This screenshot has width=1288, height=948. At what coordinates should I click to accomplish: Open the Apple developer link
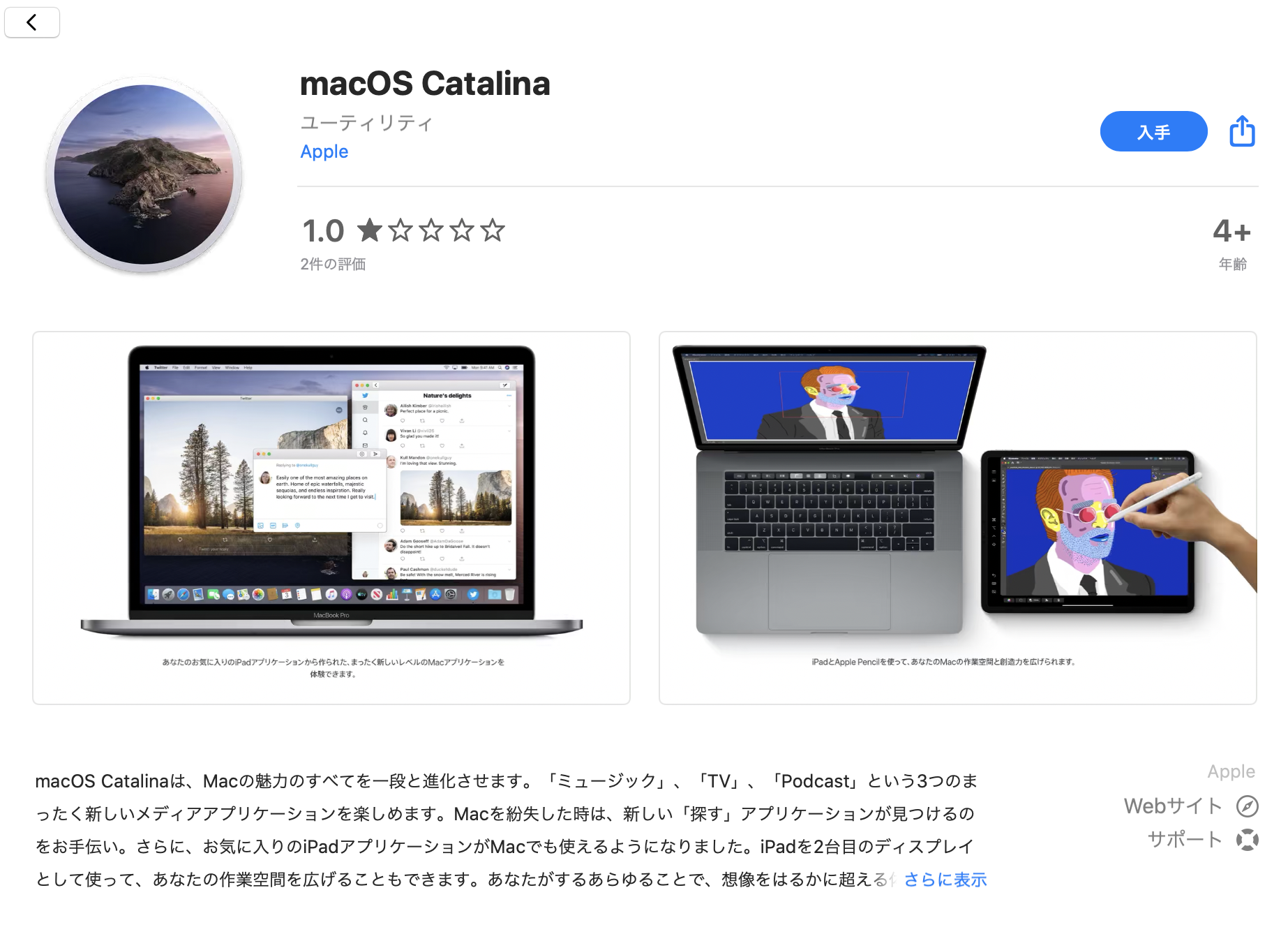(324, 151)
